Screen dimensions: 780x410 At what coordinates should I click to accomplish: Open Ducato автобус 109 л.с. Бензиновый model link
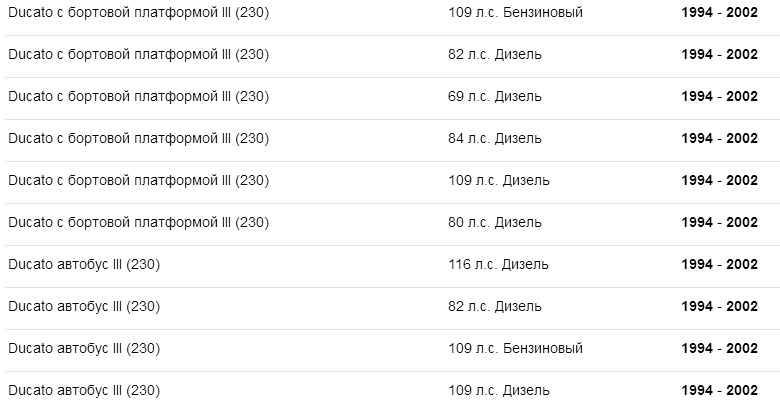[84, 349]
